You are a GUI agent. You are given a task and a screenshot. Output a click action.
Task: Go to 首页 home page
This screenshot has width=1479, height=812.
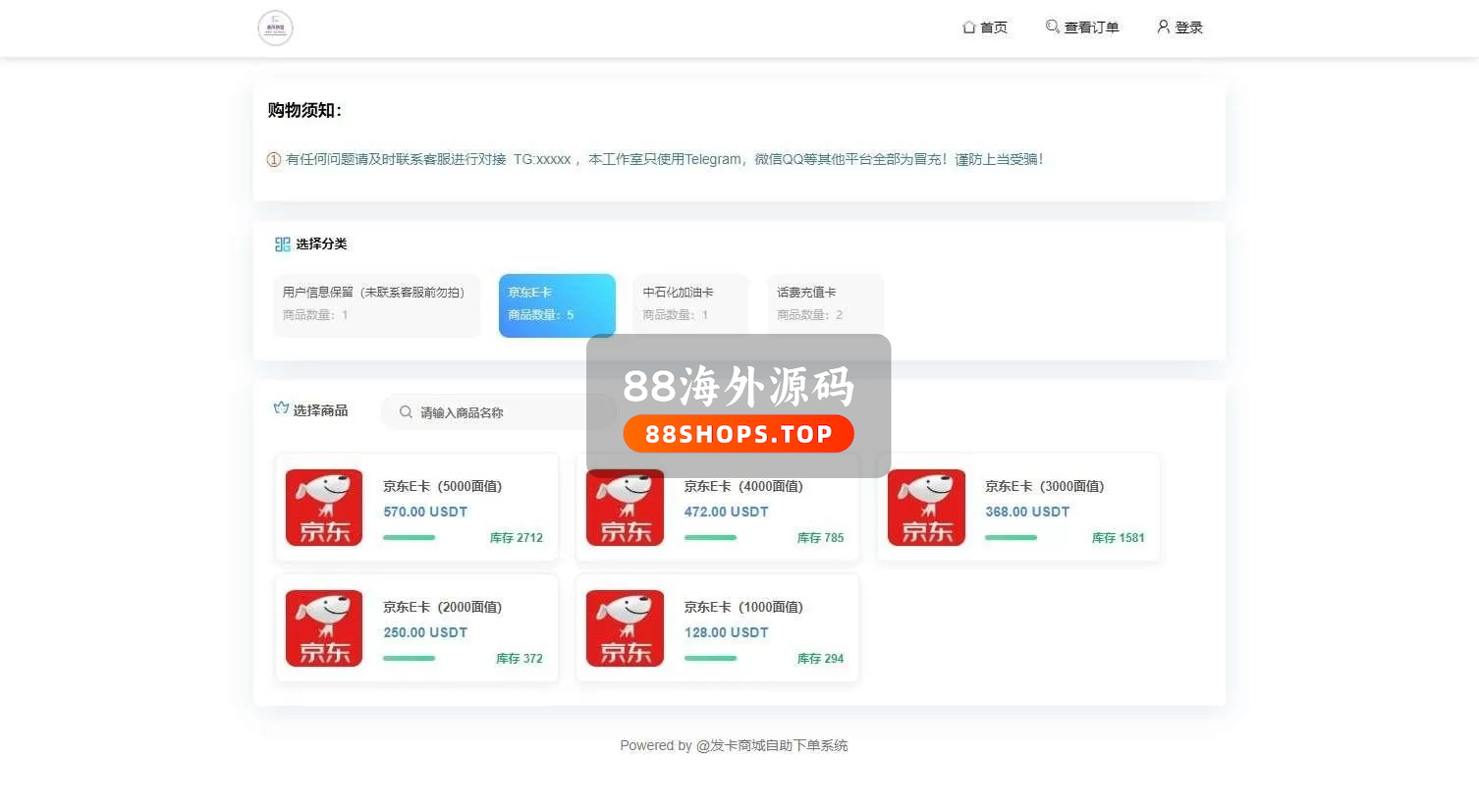click(x=985, y=27)
